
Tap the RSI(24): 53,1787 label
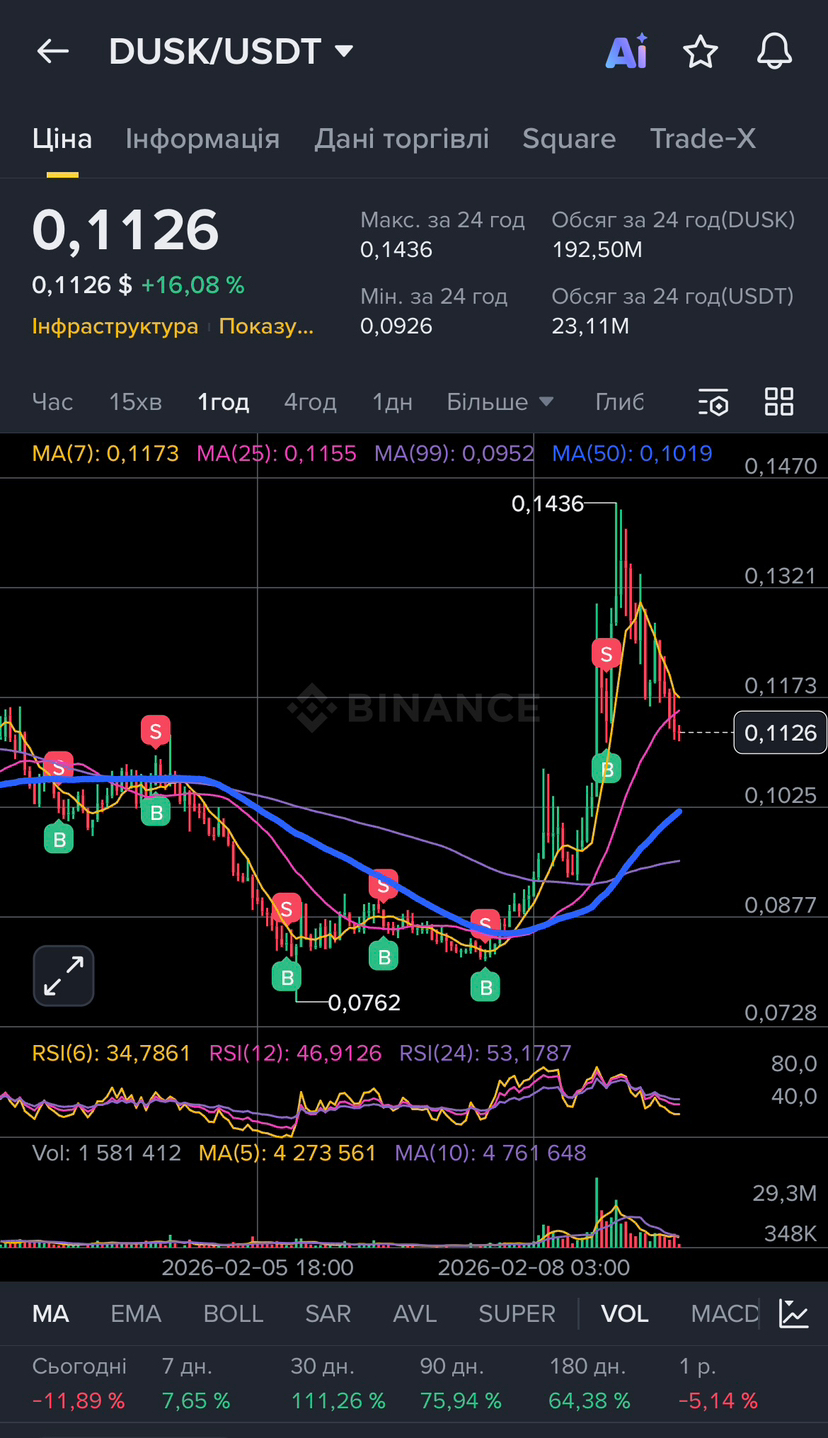(485, 1053)
